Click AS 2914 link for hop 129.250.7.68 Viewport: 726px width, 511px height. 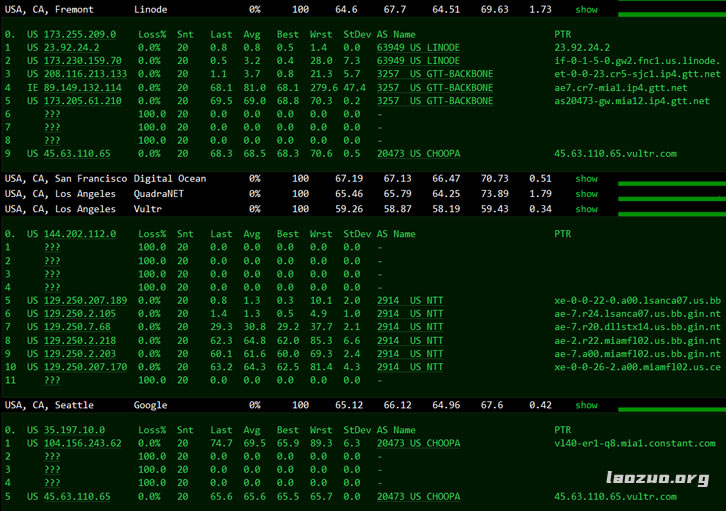390,327
